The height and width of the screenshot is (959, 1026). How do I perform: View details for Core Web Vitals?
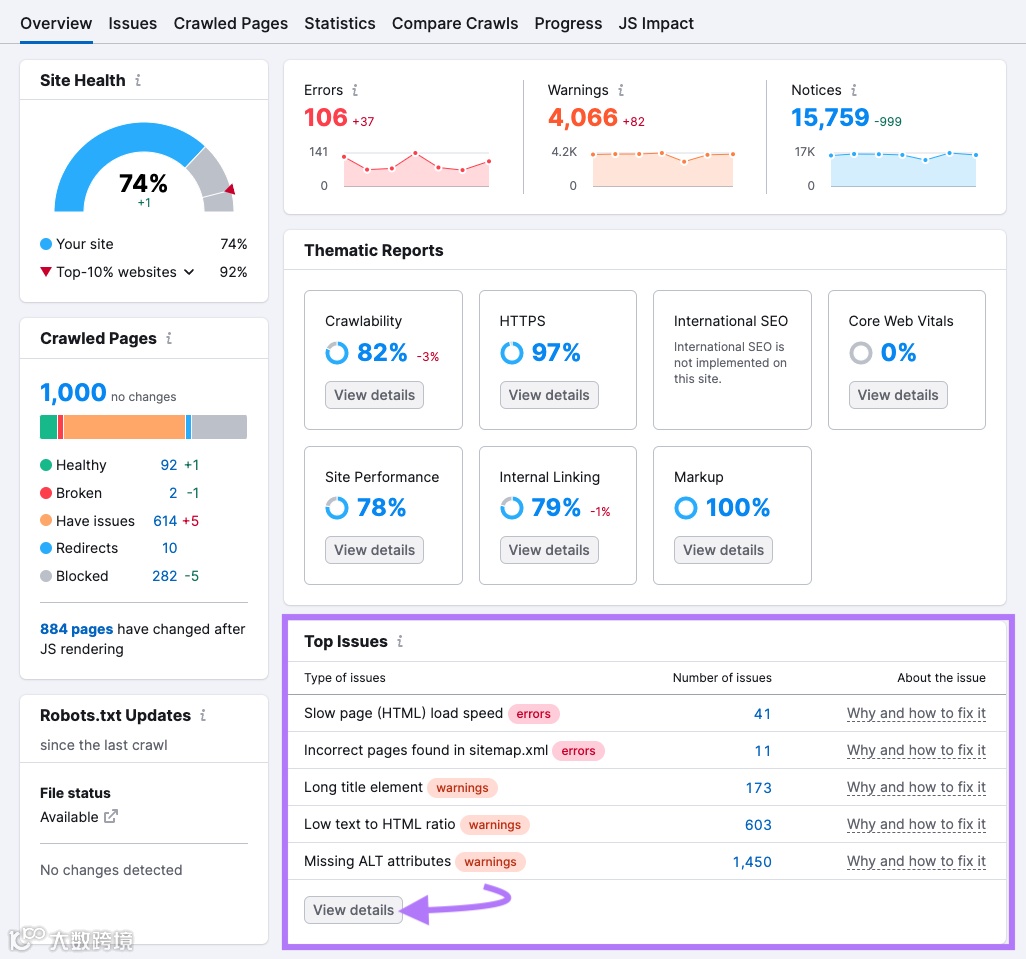coord(898,395)
